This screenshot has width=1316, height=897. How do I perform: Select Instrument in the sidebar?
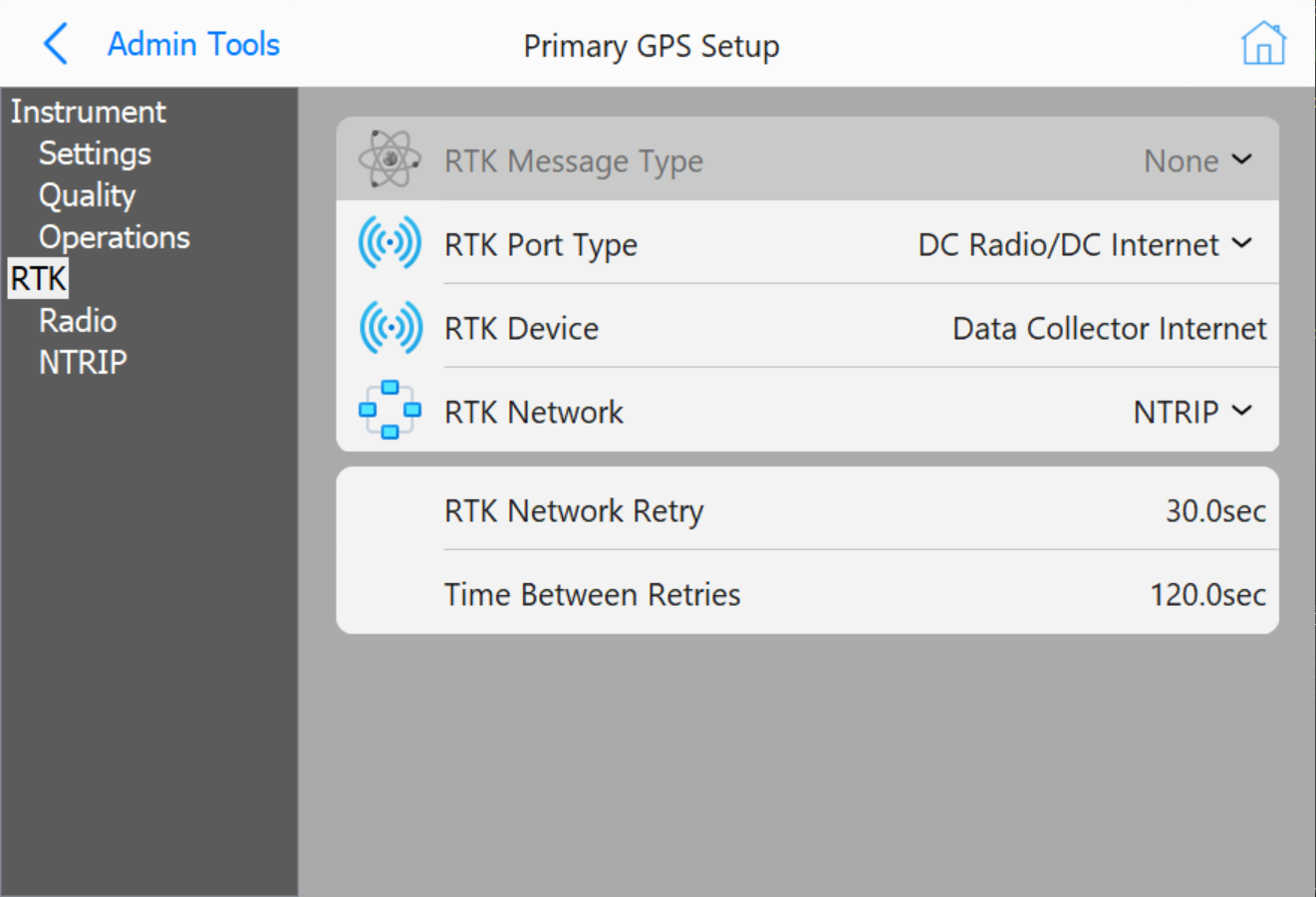[88, 112]
